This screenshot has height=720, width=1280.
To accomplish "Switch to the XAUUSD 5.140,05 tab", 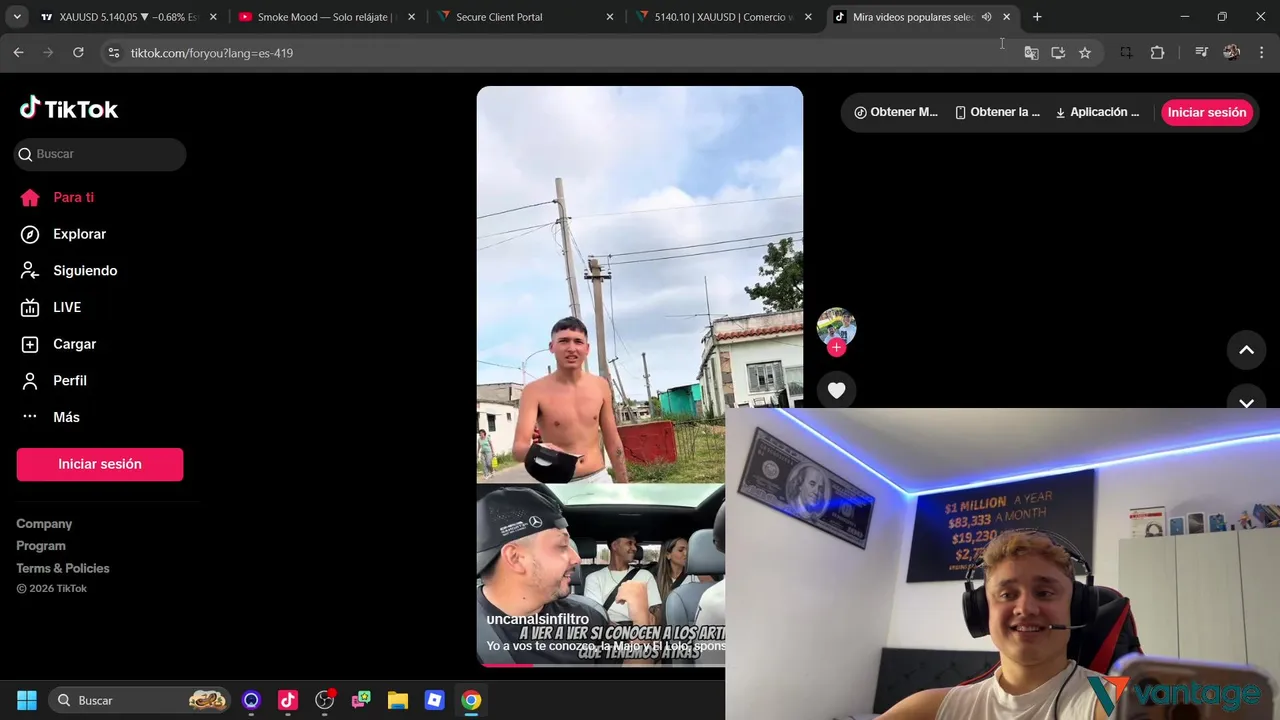I will tap(128, 17).
